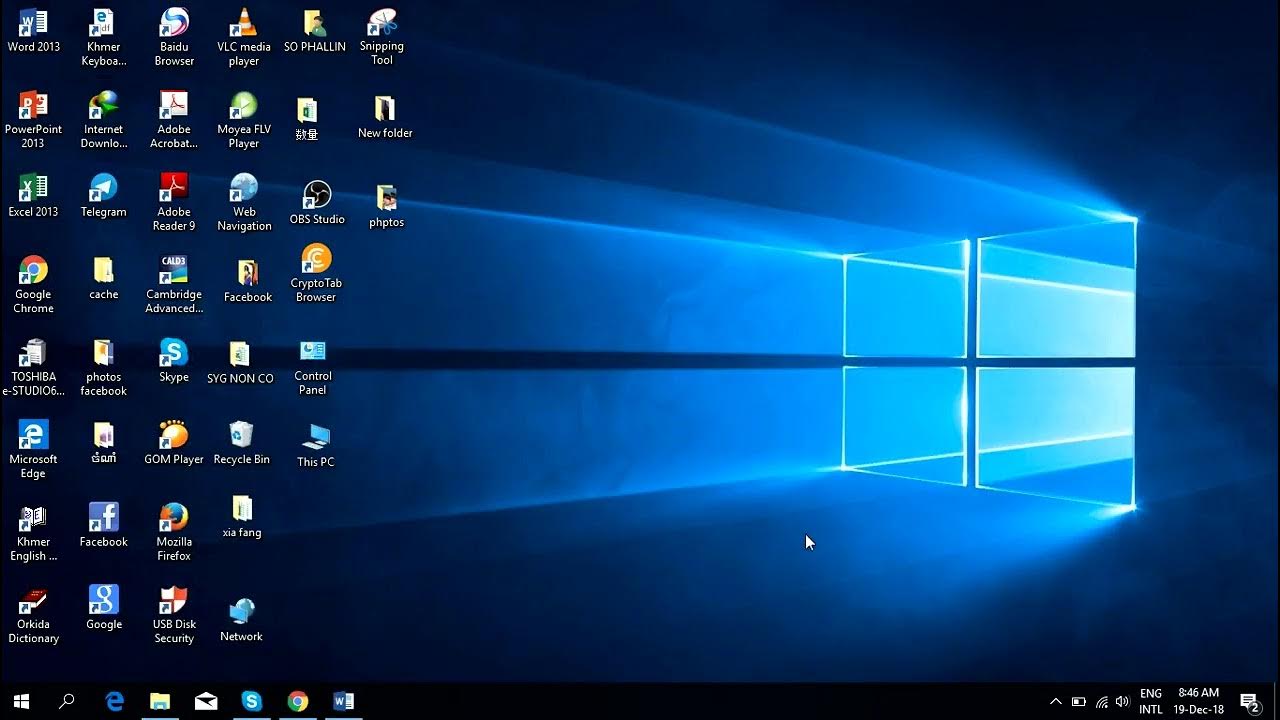
Task: Switch to Word on the taskbar
Action: (x=344, y=701)
